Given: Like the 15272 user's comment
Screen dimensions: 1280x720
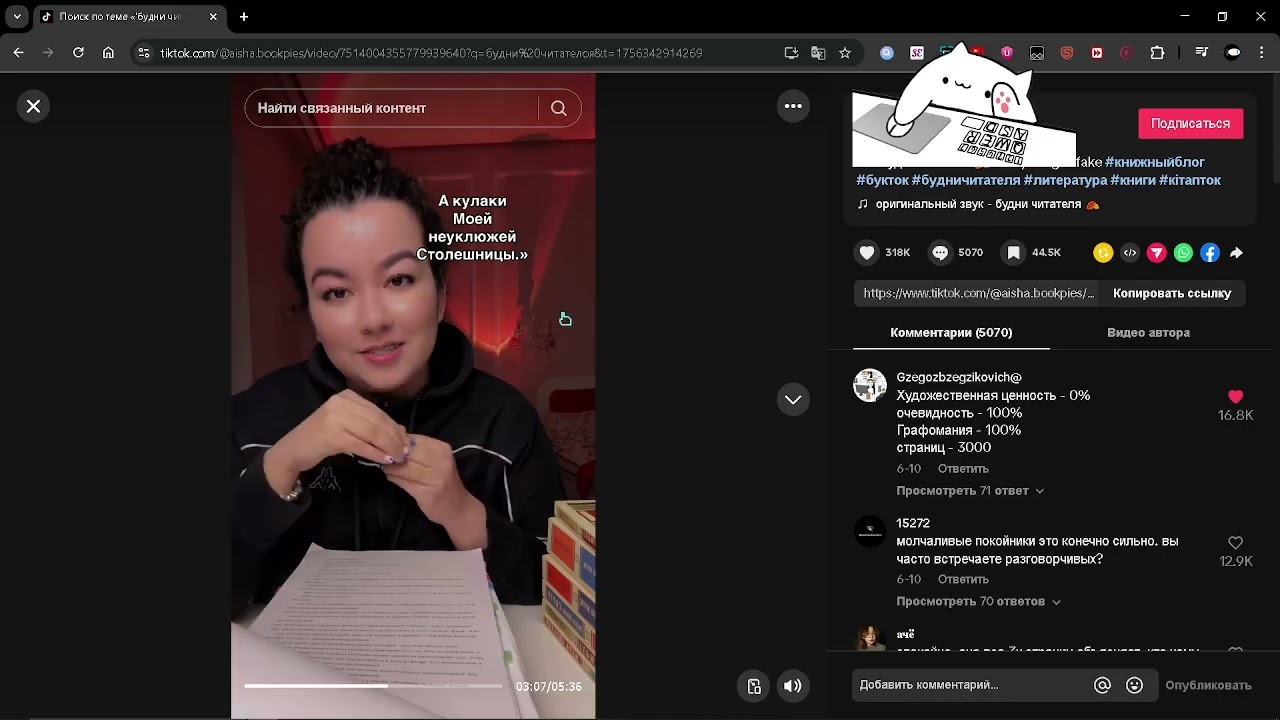Looking at the screenshot, I should point(1235,543).
